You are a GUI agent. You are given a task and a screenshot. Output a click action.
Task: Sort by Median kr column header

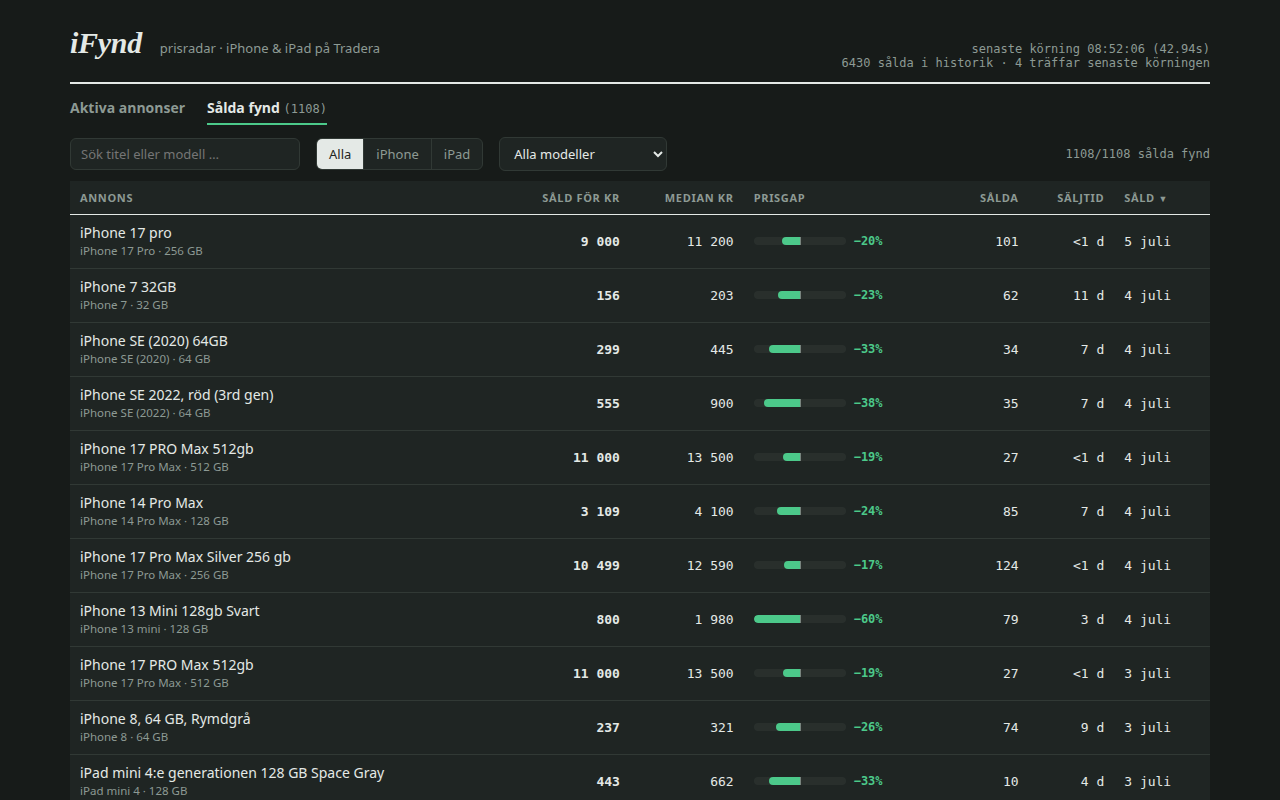click(699, 198)
